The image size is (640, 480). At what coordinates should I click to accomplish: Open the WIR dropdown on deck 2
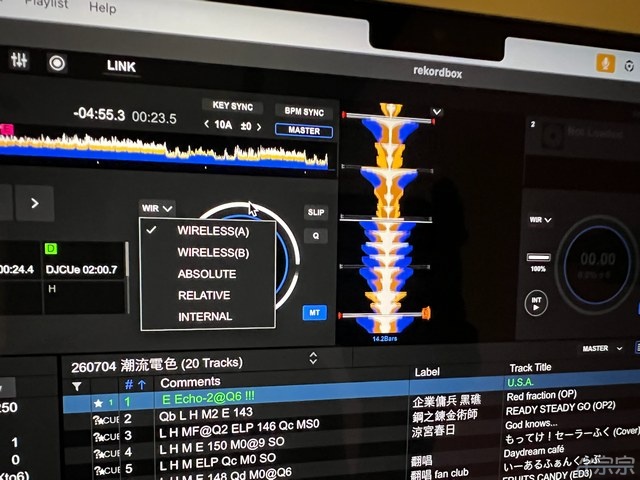540,220
